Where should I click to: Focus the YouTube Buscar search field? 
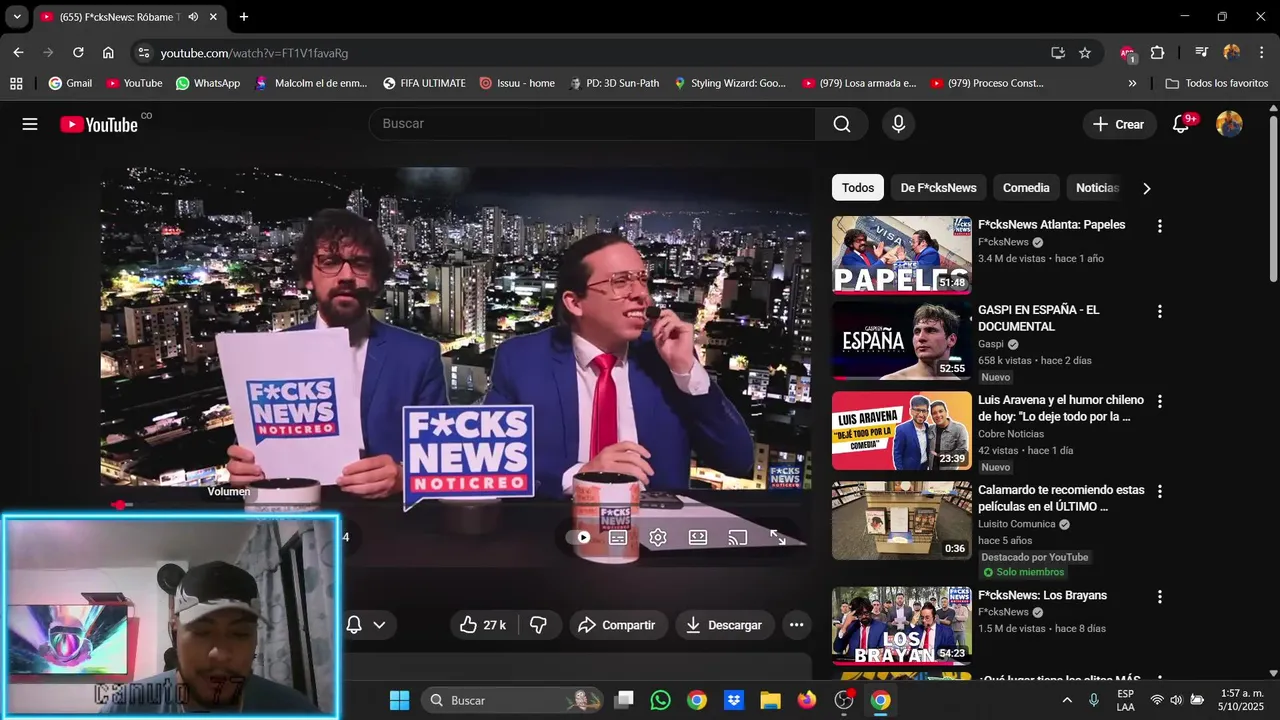click(x=592, y=124)
